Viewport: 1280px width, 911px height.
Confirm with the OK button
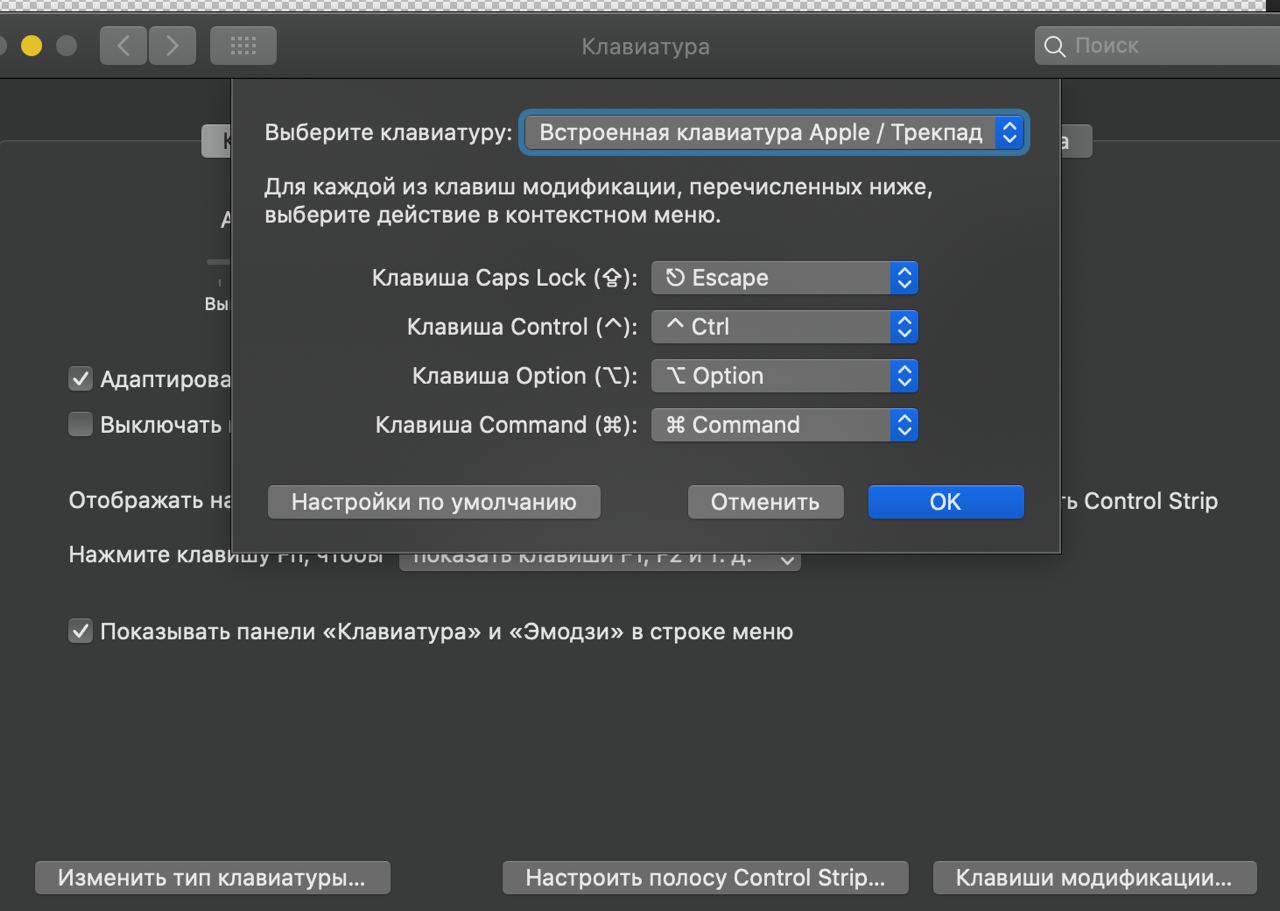click(x=946, y=502)
